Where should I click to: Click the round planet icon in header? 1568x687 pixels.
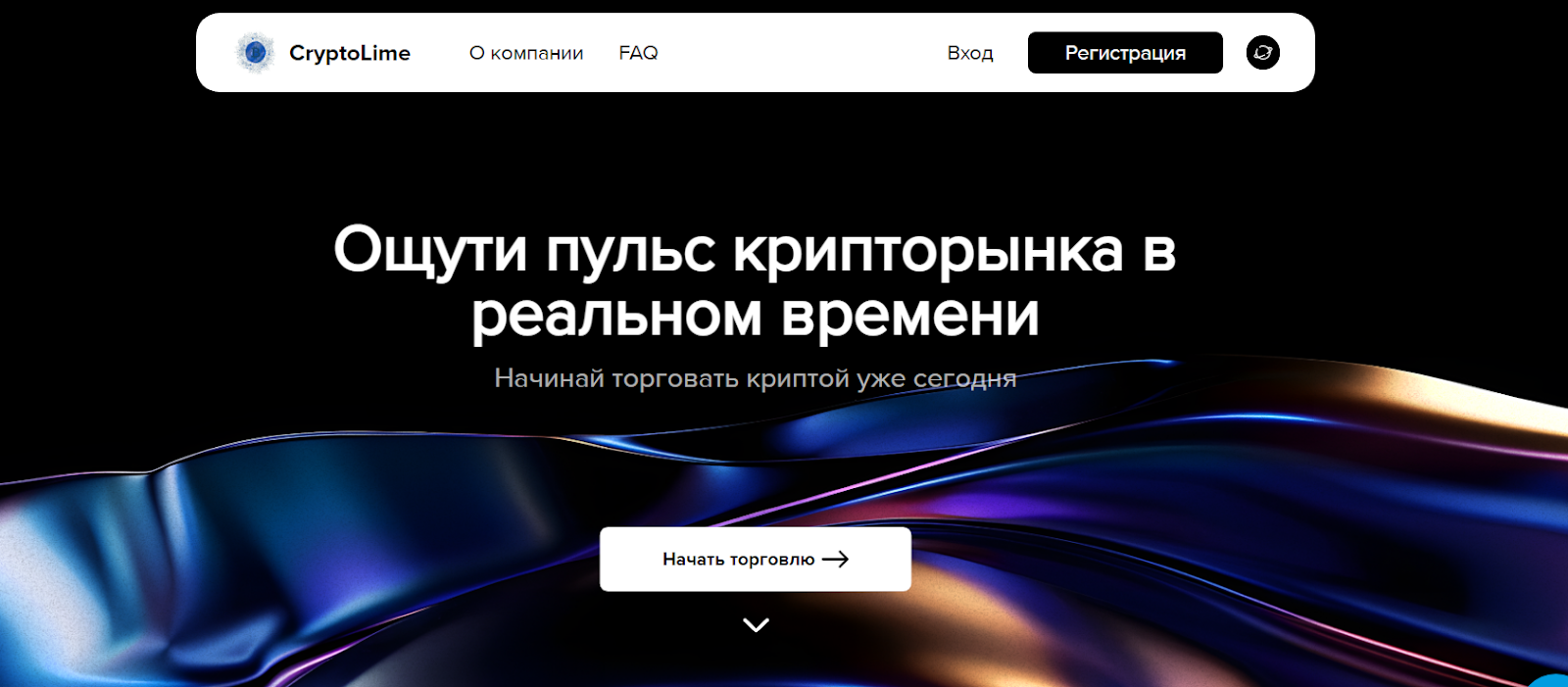pyautogui.click(x=1263, y=53)
